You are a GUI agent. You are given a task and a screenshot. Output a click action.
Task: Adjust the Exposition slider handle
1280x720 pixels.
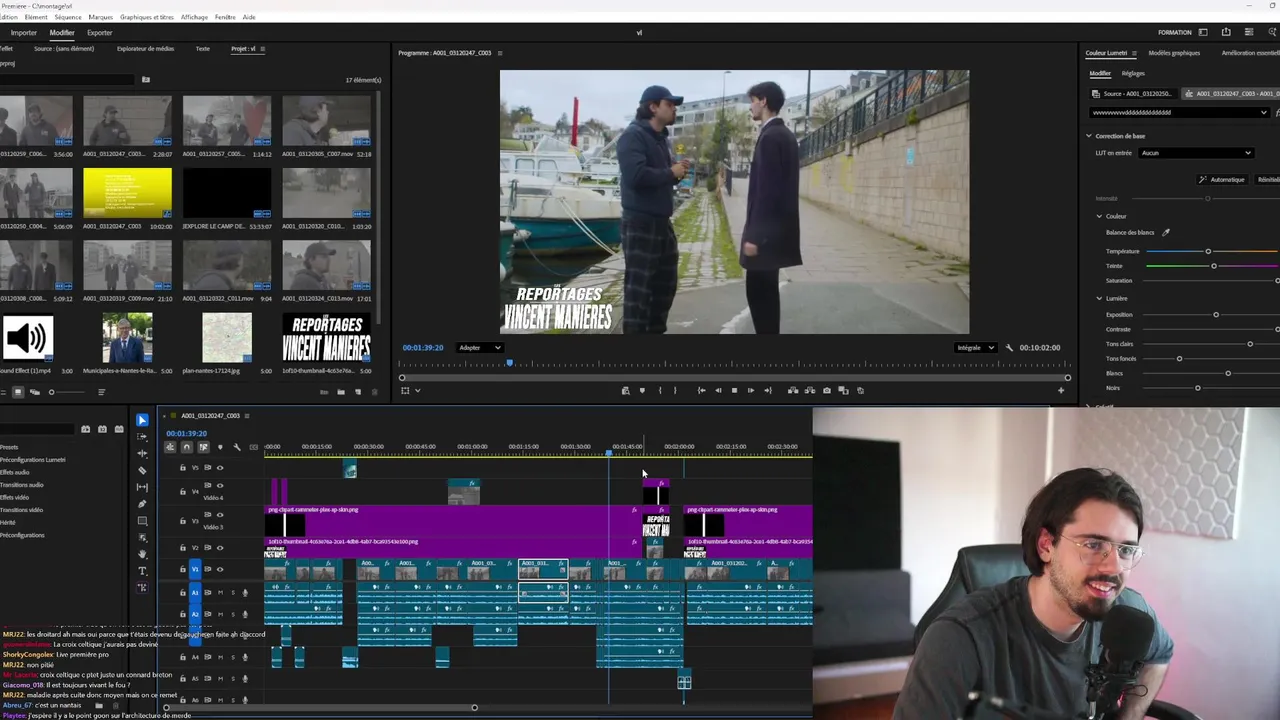[x=1216, y=315]
